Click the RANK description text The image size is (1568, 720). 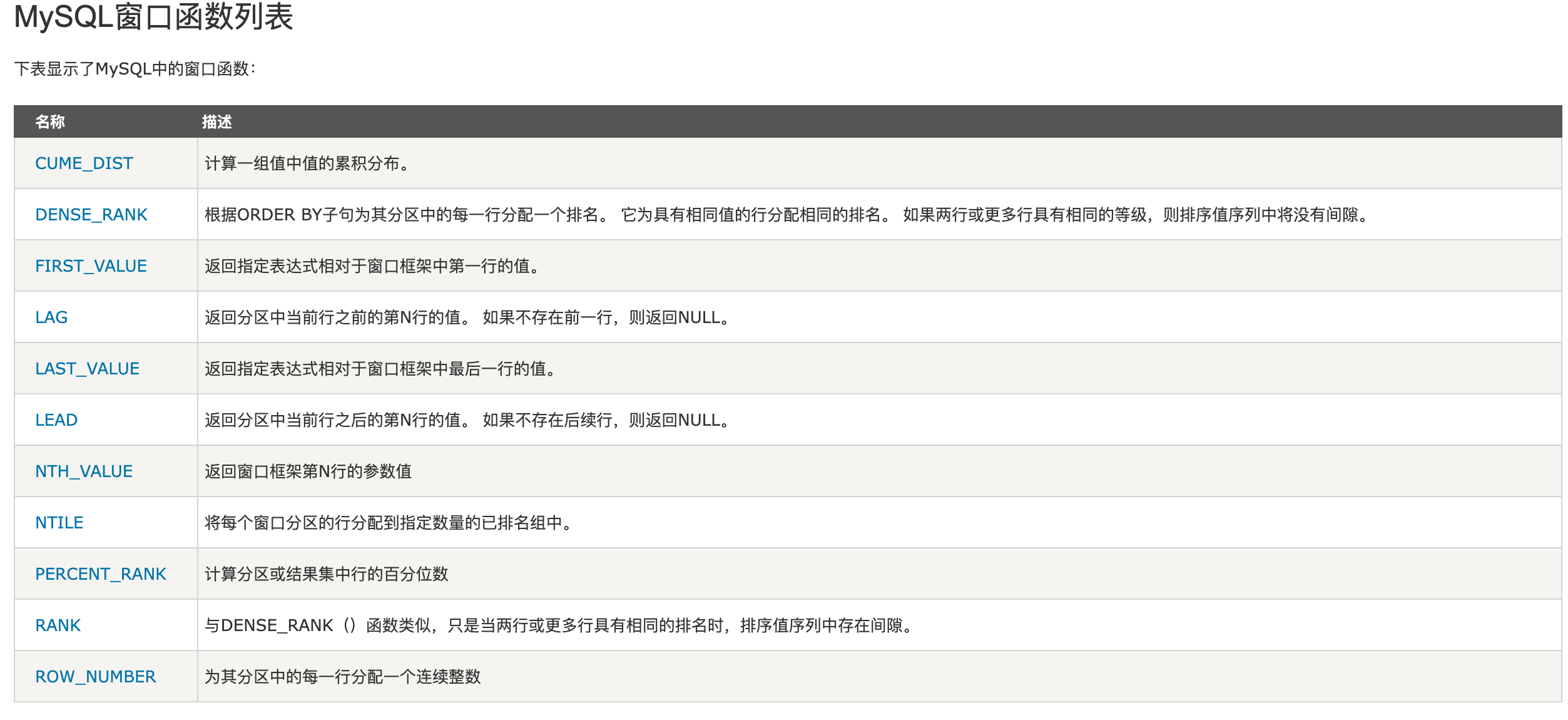[560, 625]
